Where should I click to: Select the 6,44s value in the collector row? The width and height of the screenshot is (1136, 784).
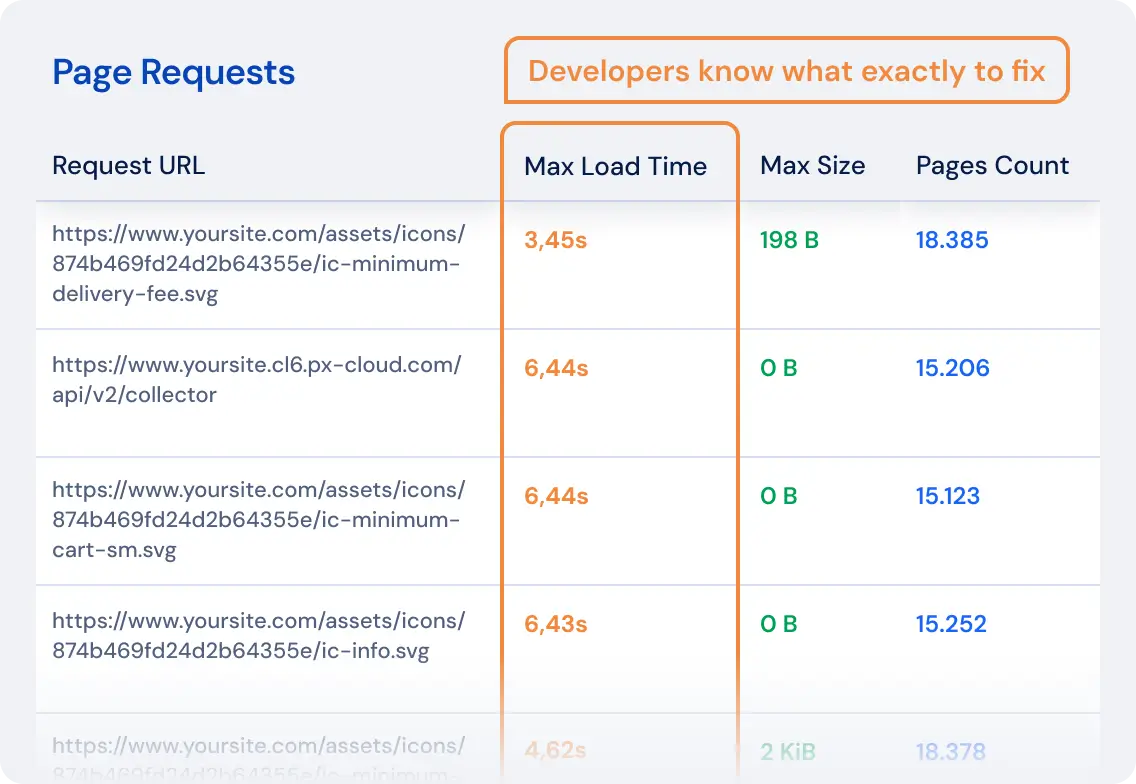point(556,368)
